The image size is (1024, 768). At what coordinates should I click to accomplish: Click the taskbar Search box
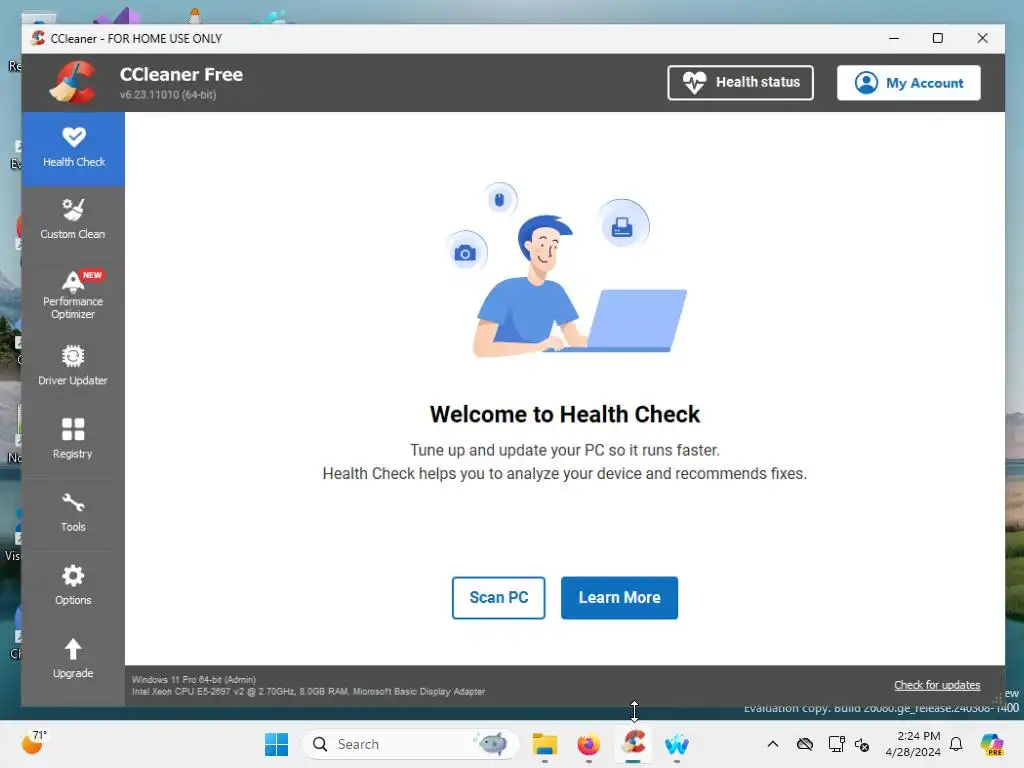click(x=410, y=744)
